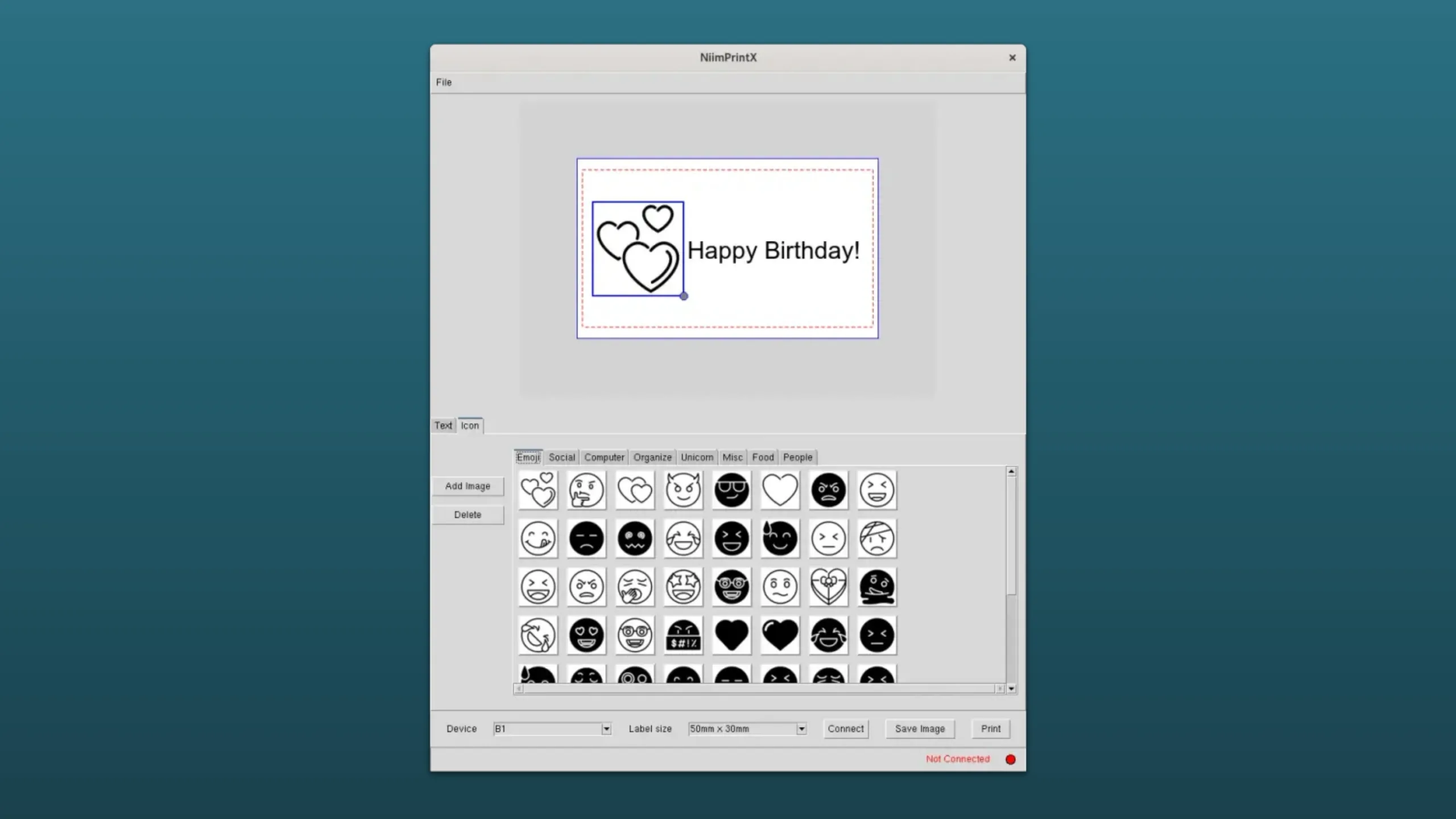Click the horizontal scrollbar under icon grid
The image size is (1456, 819).
point(759,689)
